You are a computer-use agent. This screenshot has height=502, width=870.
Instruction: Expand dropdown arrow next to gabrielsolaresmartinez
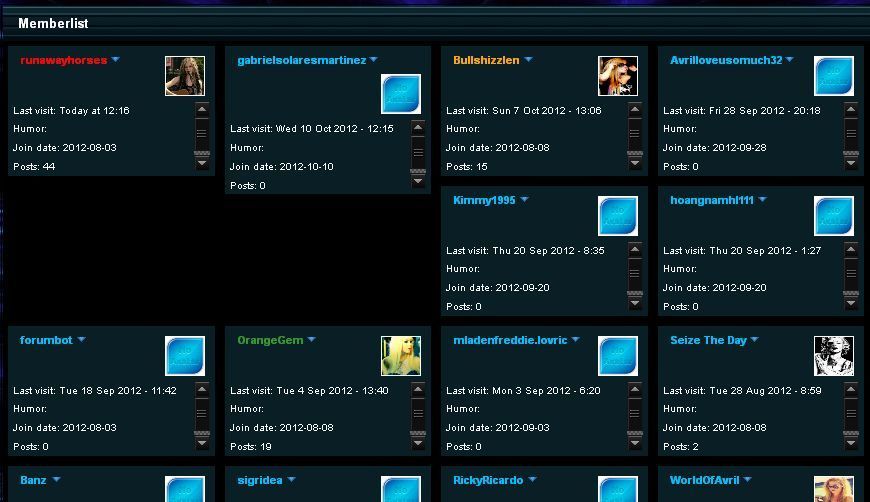(x=373, y=59)
